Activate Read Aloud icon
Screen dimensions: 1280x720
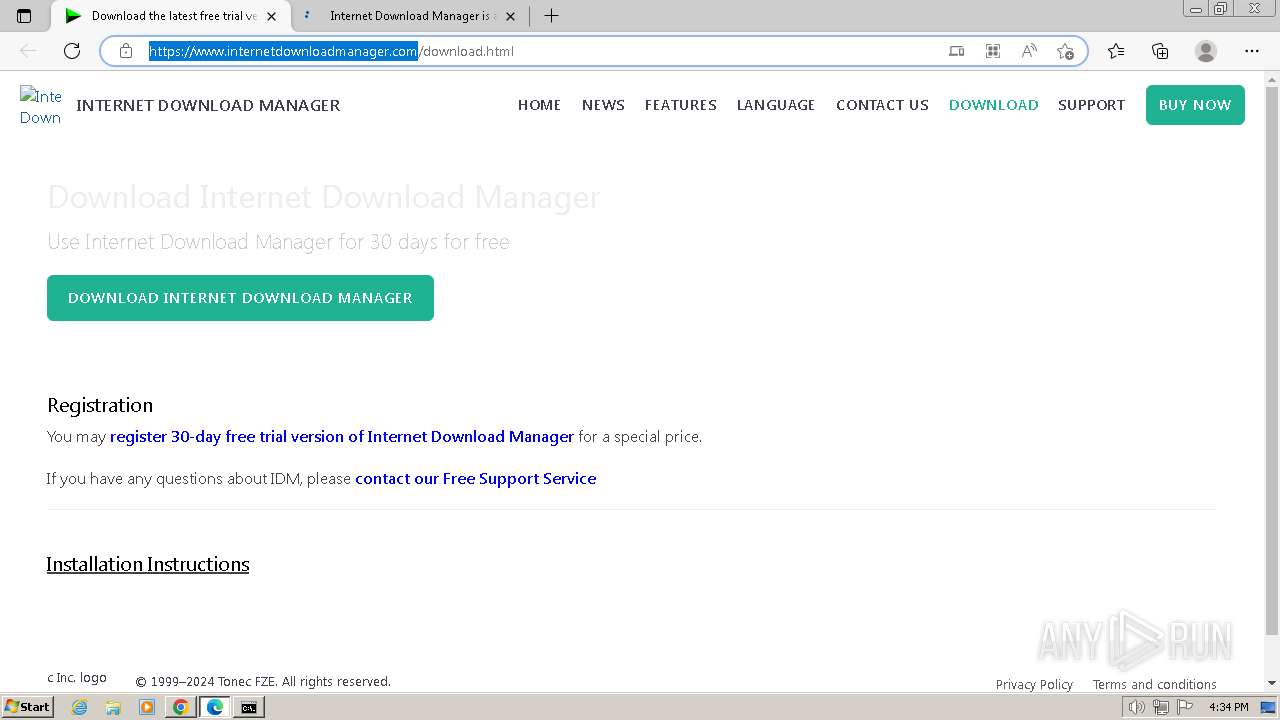coord(1029,51)
